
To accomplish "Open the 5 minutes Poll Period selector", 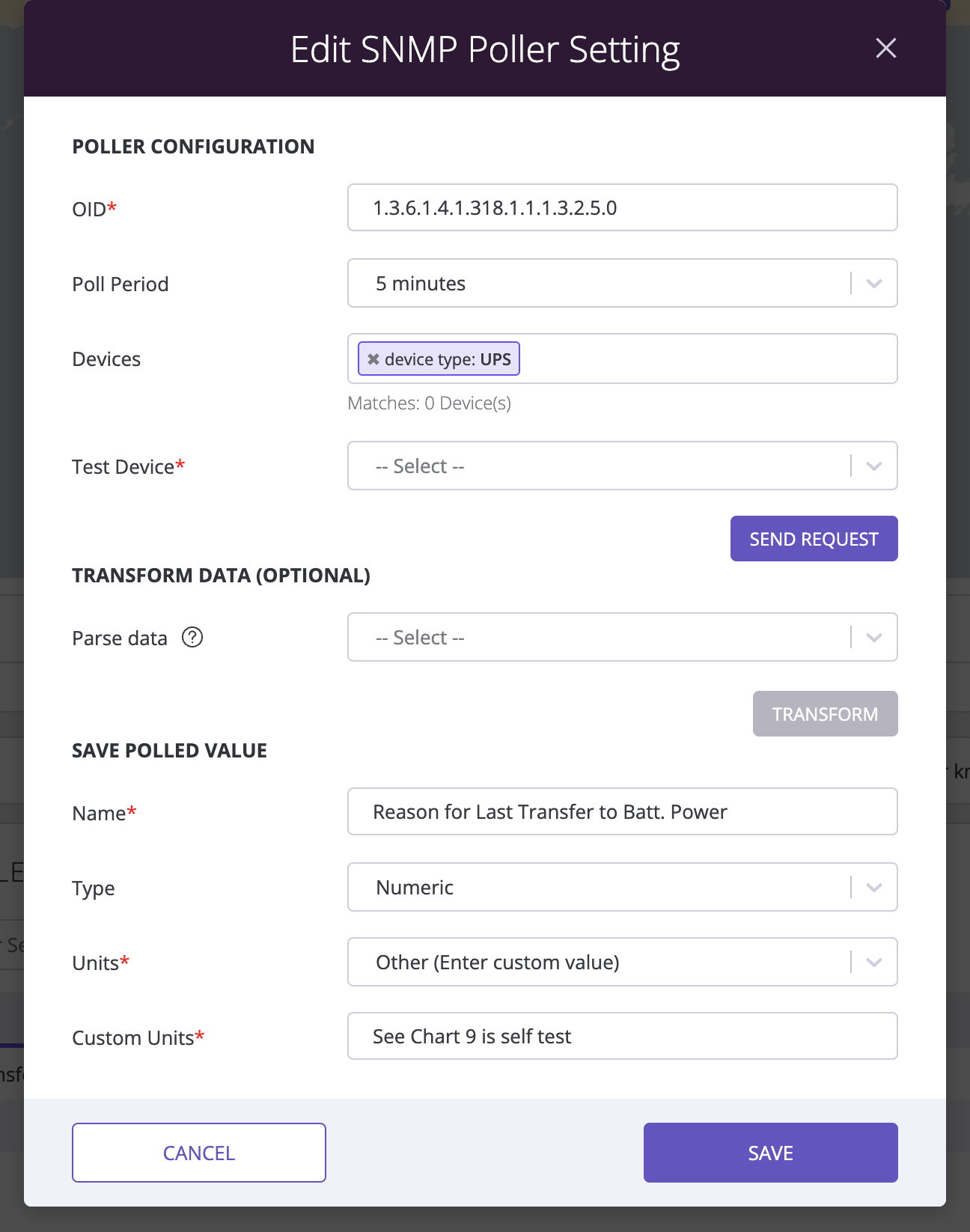I will pyautogui.click(x=623, y=283).
